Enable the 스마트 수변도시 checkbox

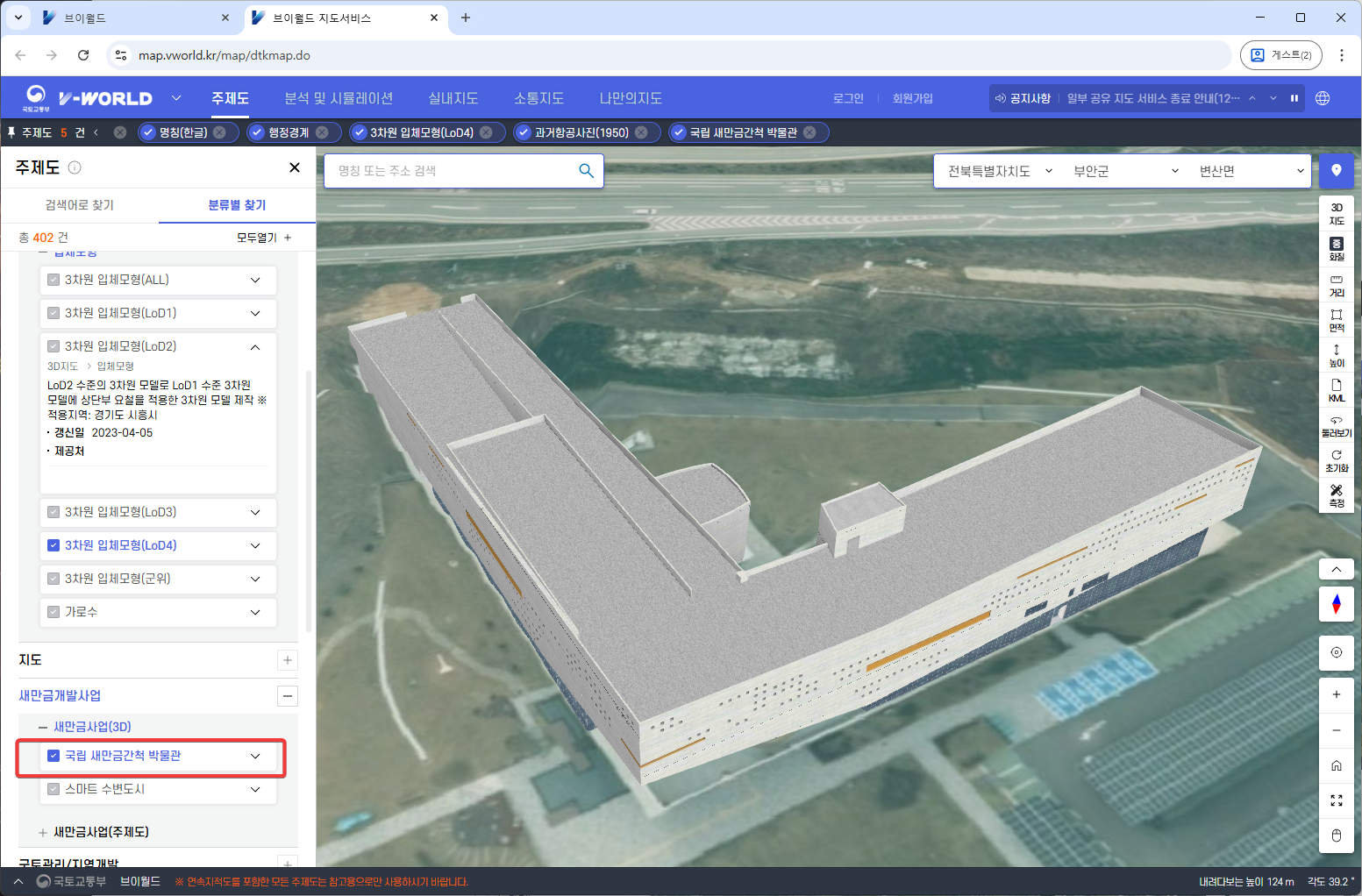pyautogui.click(x=53, y=789)
